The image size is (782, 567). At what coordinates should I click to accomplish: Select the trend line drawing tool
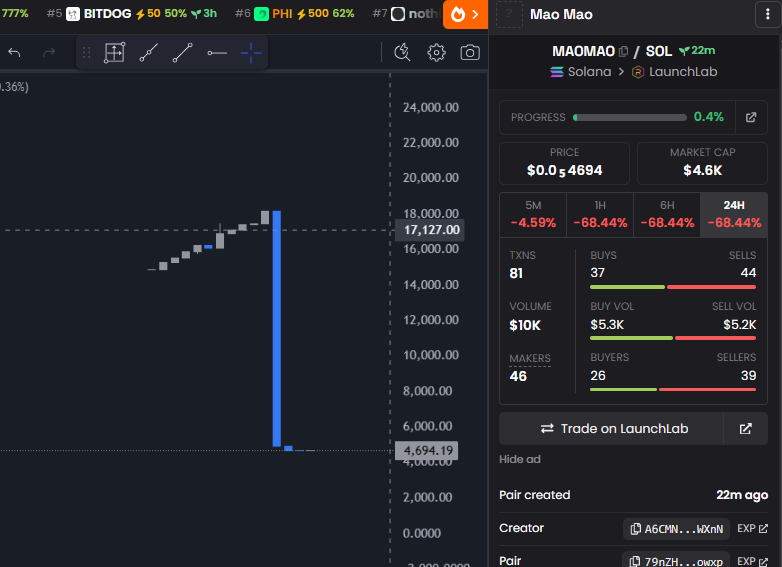149,52
